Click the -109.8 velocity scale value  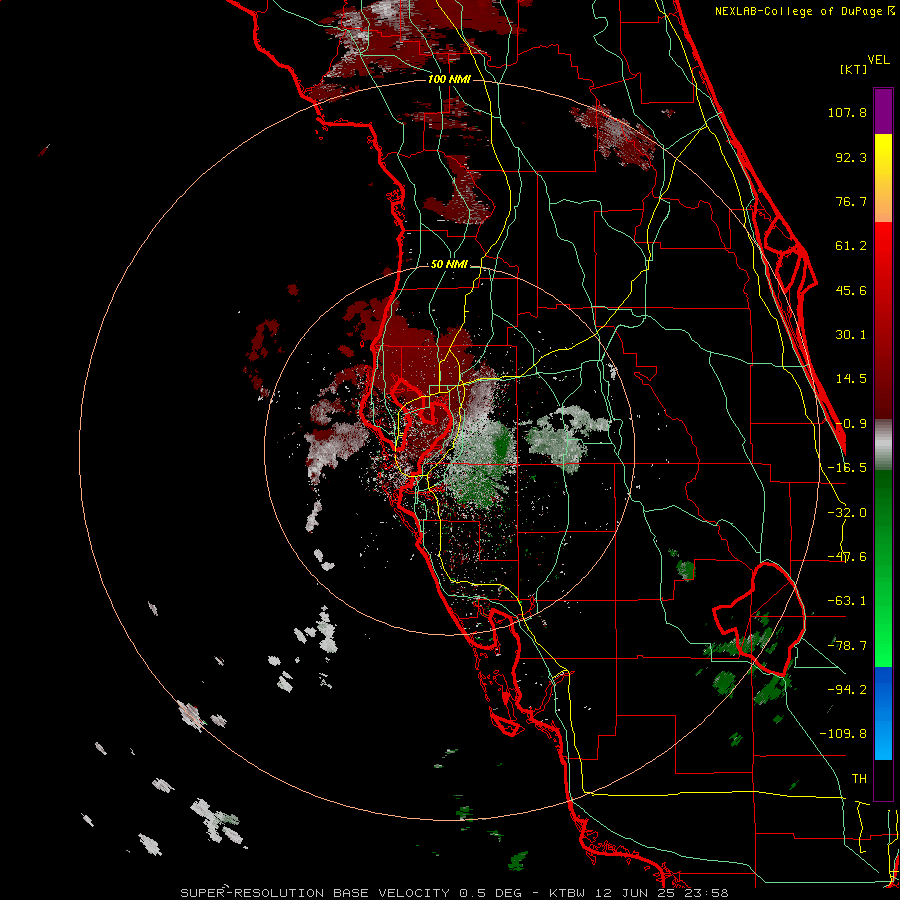click(x=843, y=734)
